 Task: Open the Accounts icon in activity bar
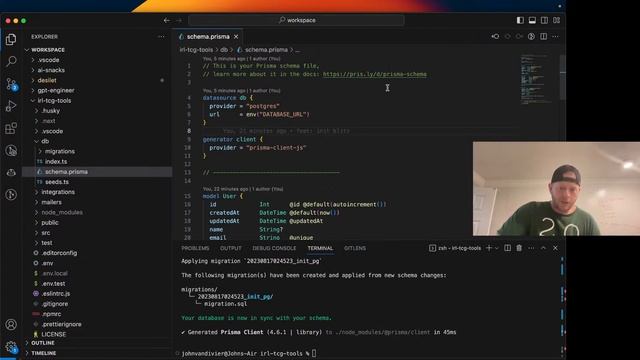pos(11,324)
